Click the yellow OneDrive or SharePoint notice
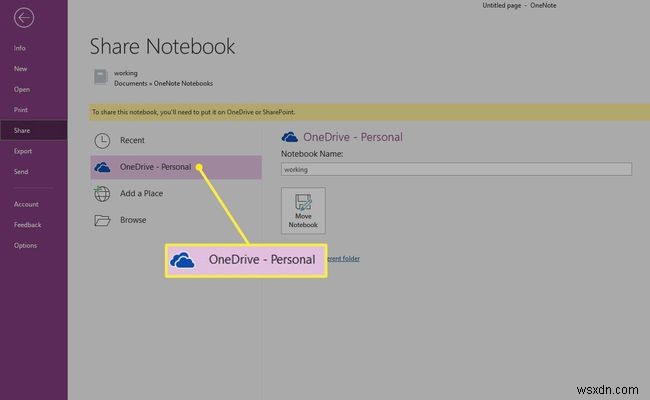 369,112
